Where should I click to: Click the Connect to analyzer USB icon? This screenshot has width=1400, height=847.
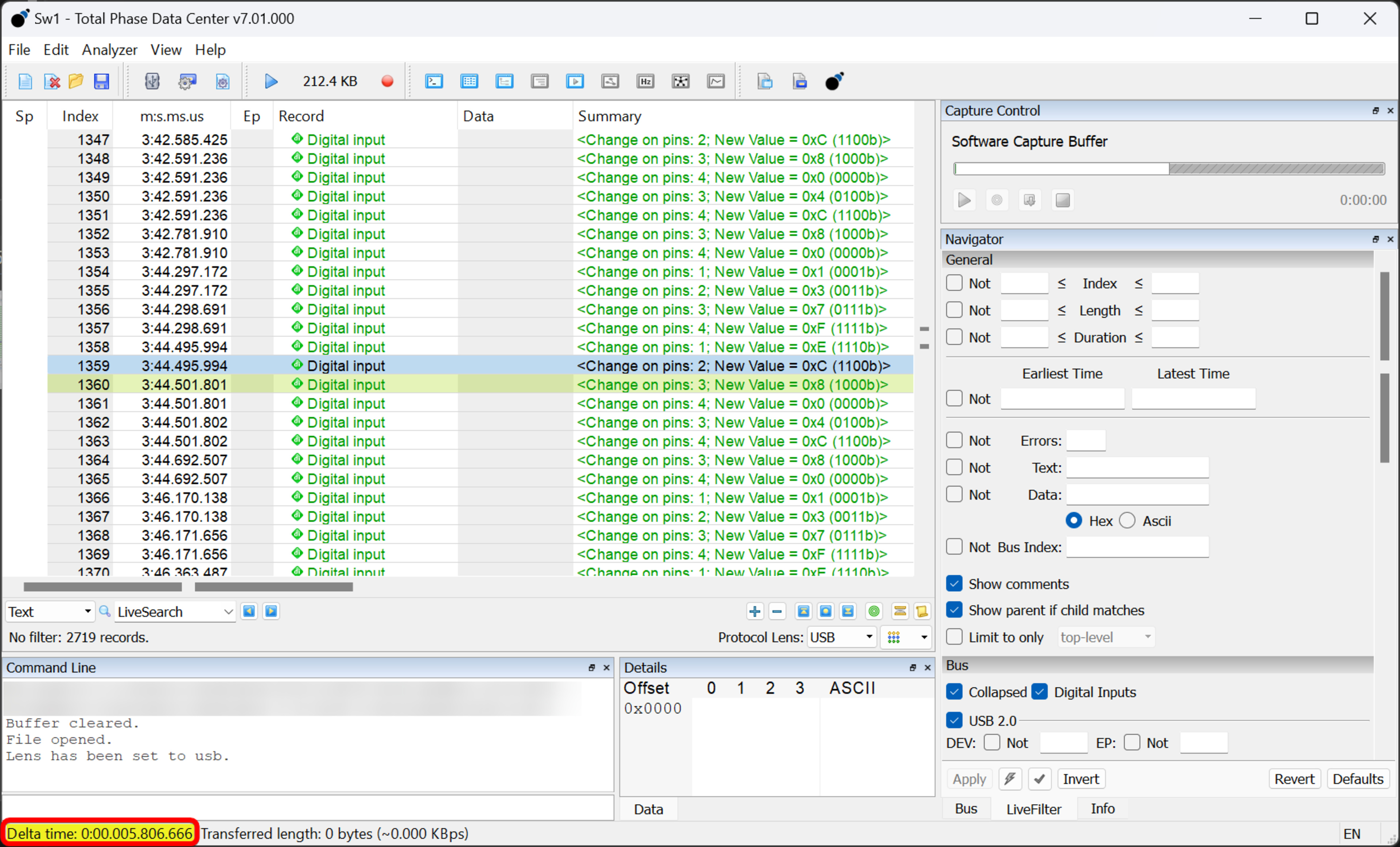(x=152, y=81)
